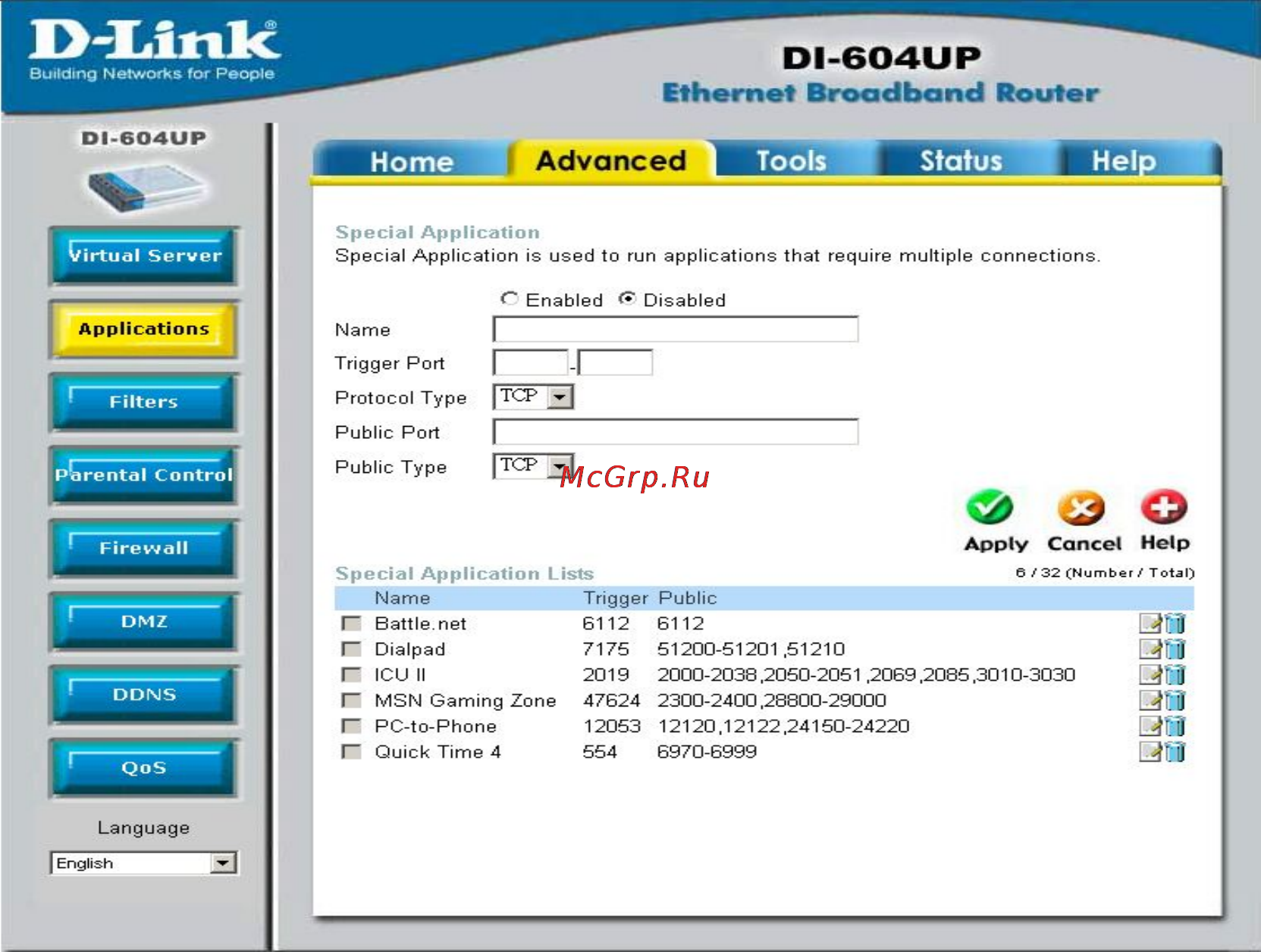
Task: Switch to the Tools tab
Action: tap(792, 161)
